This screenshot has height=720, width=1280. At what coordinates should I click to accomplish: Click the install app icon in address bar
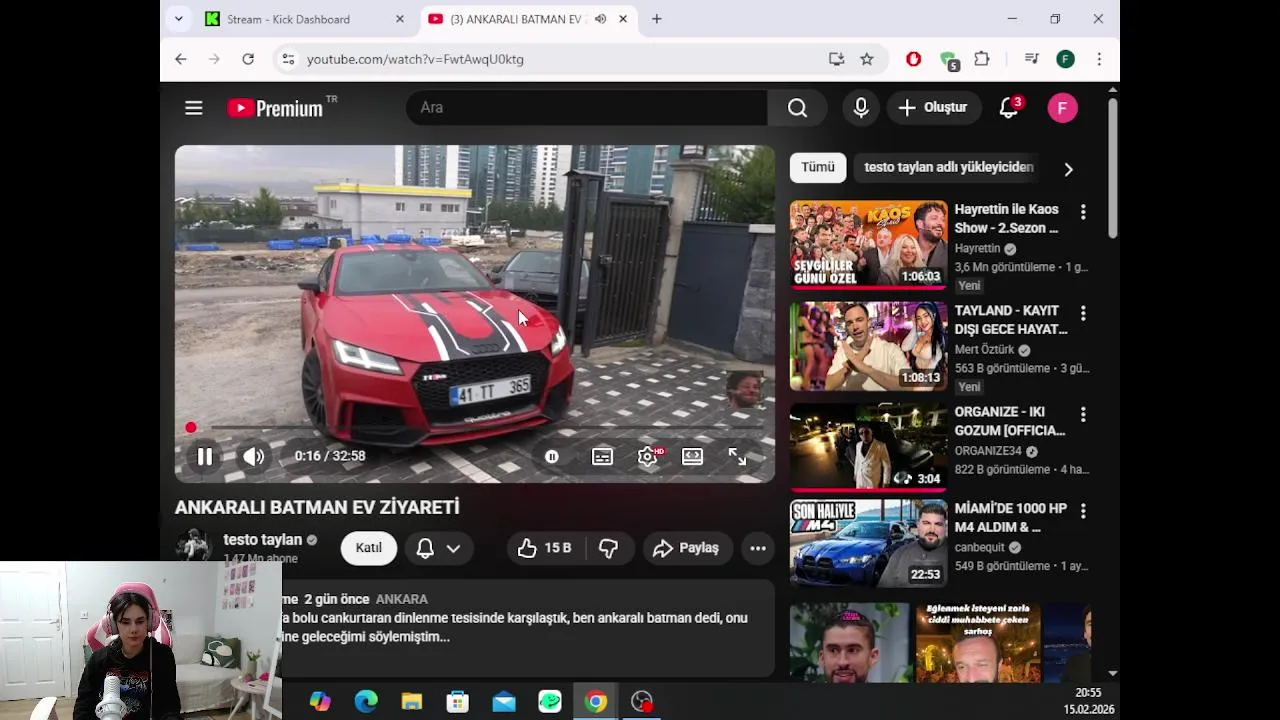pos(836,59)
